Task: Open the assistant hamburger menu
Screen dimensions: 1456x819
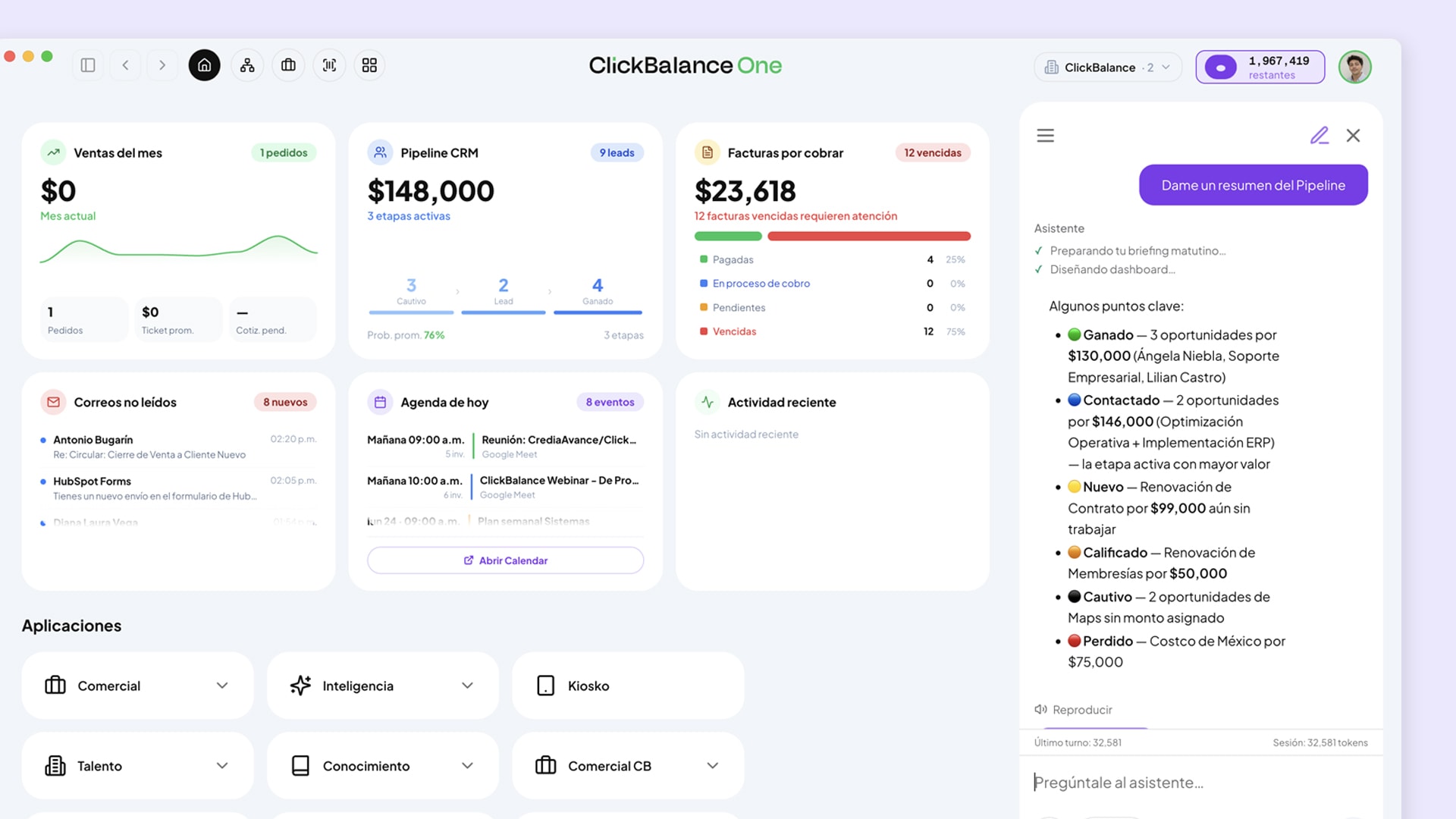Action: (1046, 136)
